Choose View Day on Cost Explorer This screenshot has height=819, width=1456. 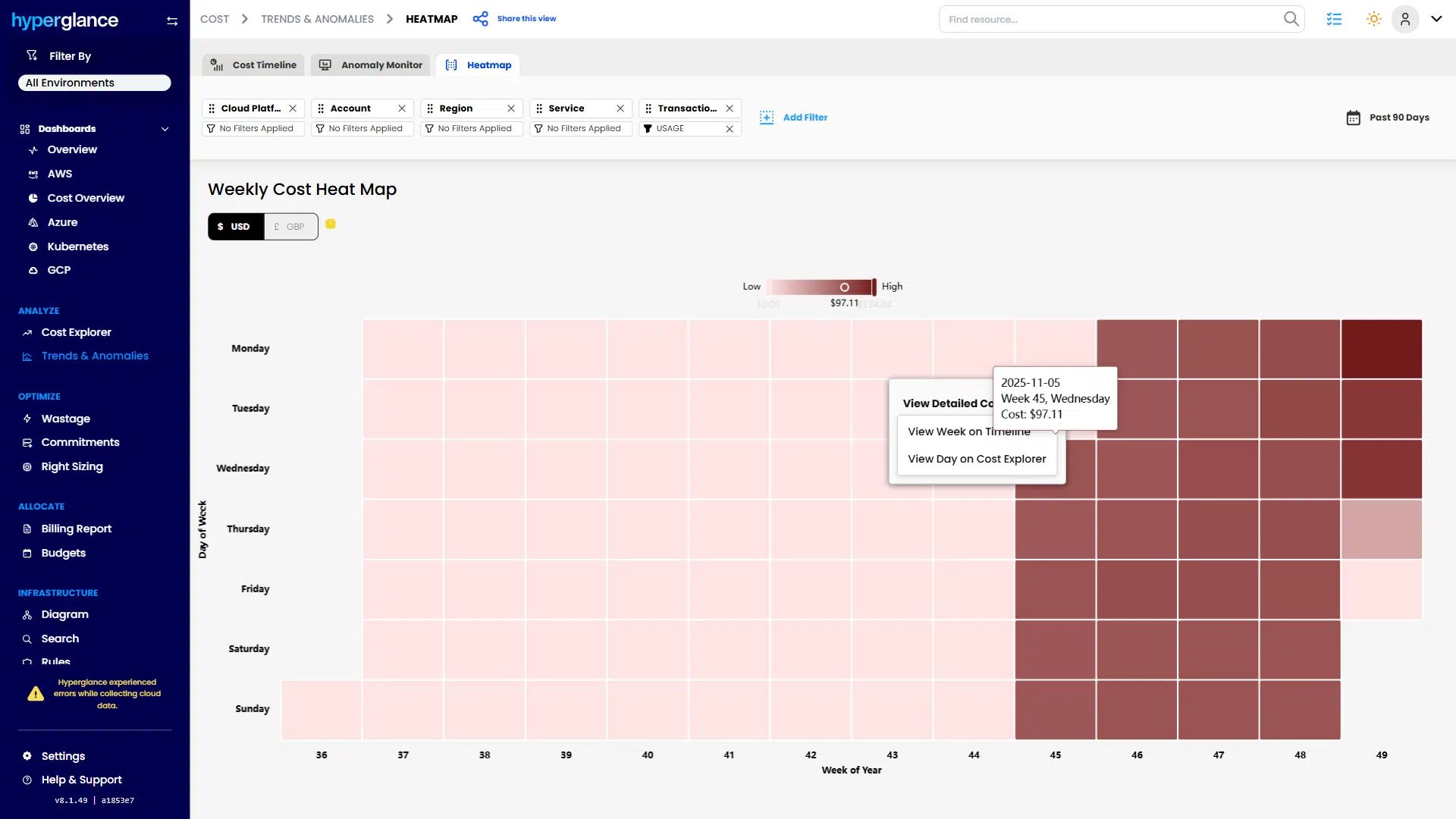(x=977, y=459)
